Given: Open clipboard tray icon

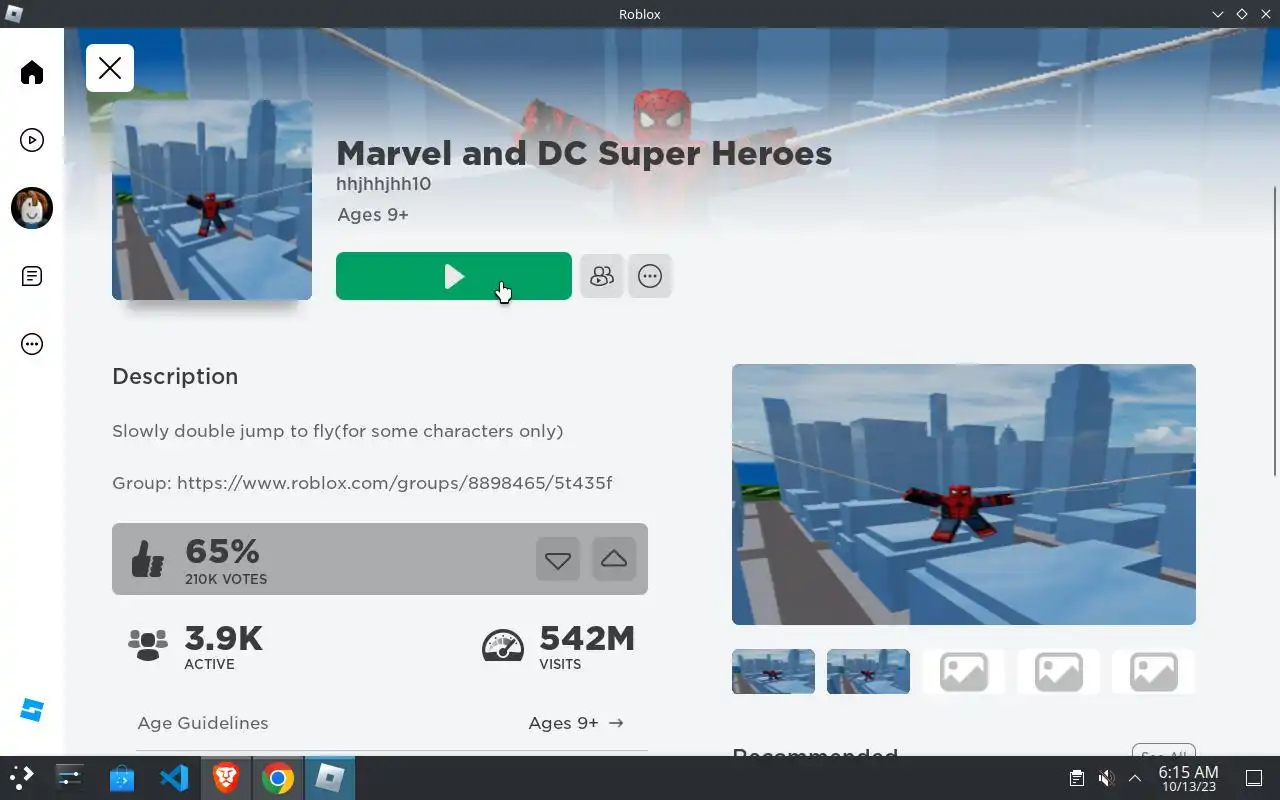Looking at the screenshot, I should click(x=1076, y=777).
